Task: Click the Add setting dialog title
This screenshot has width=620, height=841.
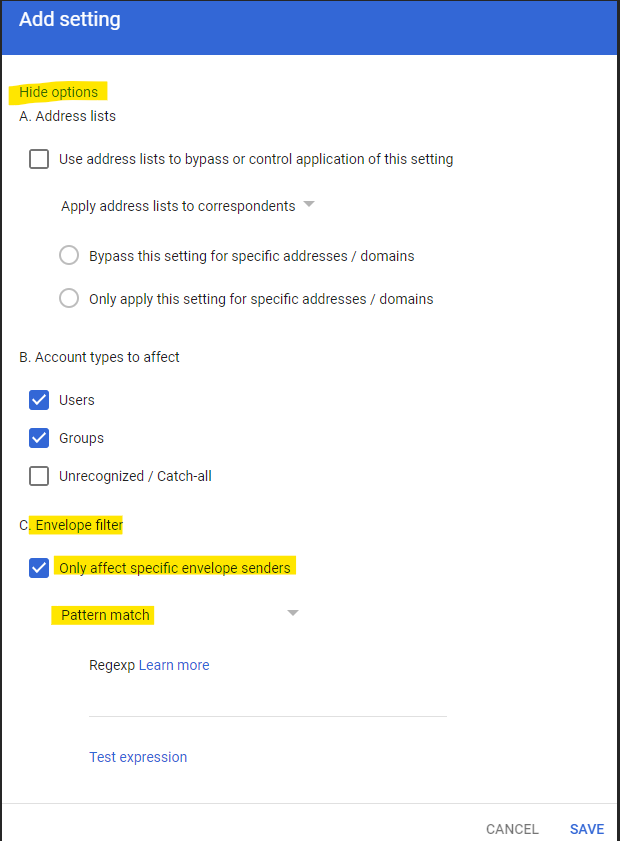Action: pyautogui.click(x=70, y=19)
